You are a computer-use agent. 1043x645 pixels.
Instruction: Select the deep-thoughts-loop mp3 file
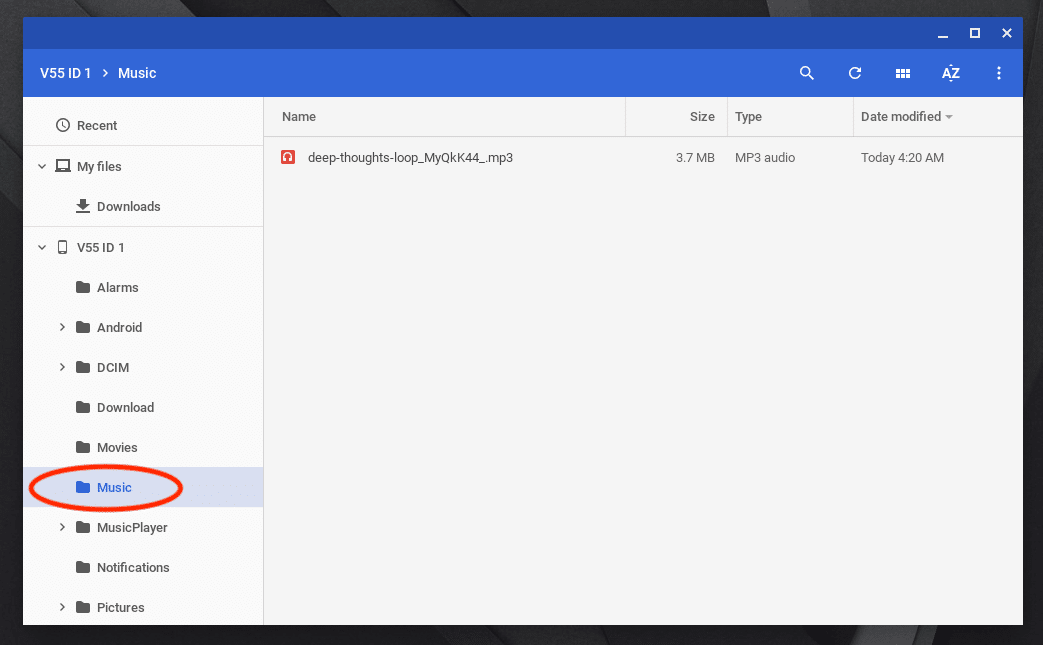pyautogui.click(x=410, y=157)
